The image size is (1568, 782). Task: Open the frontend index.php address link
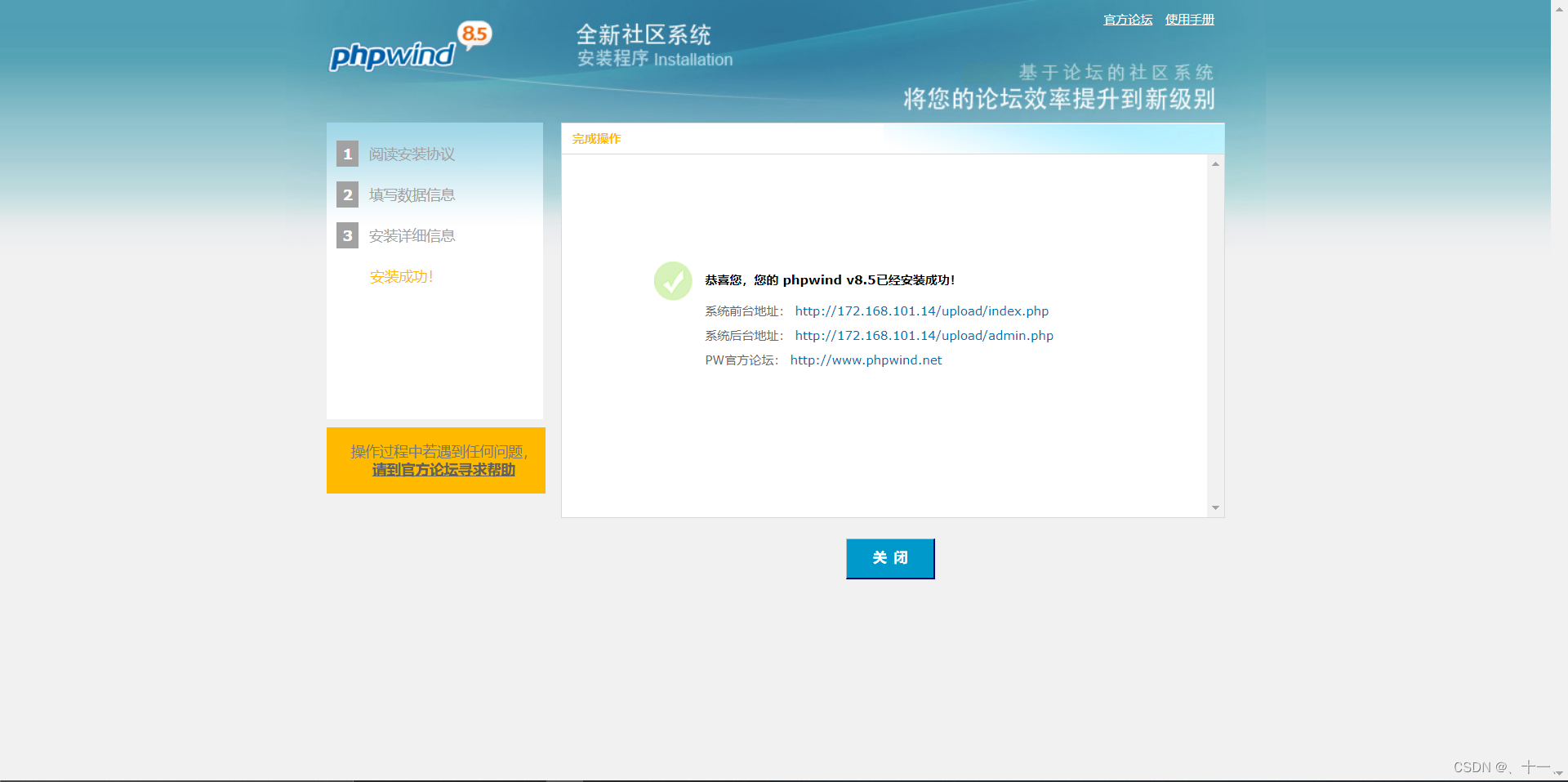click(x=922, y=311)
